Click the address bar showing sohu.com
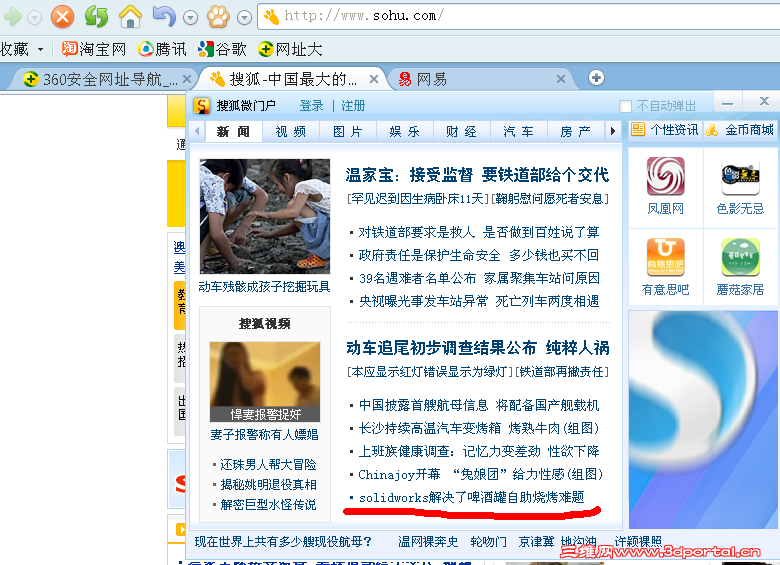Screen dimensions: 780x565 517,16
